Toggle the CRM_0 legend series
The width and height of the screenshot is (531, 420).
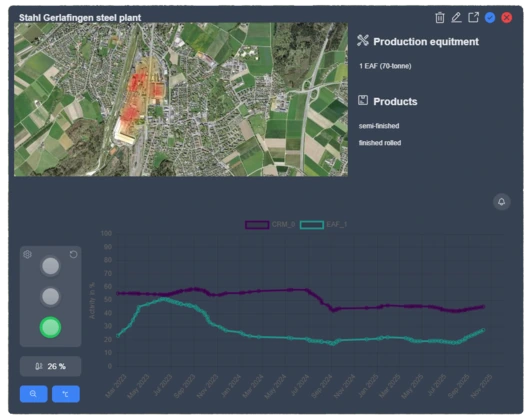(270, 225)
